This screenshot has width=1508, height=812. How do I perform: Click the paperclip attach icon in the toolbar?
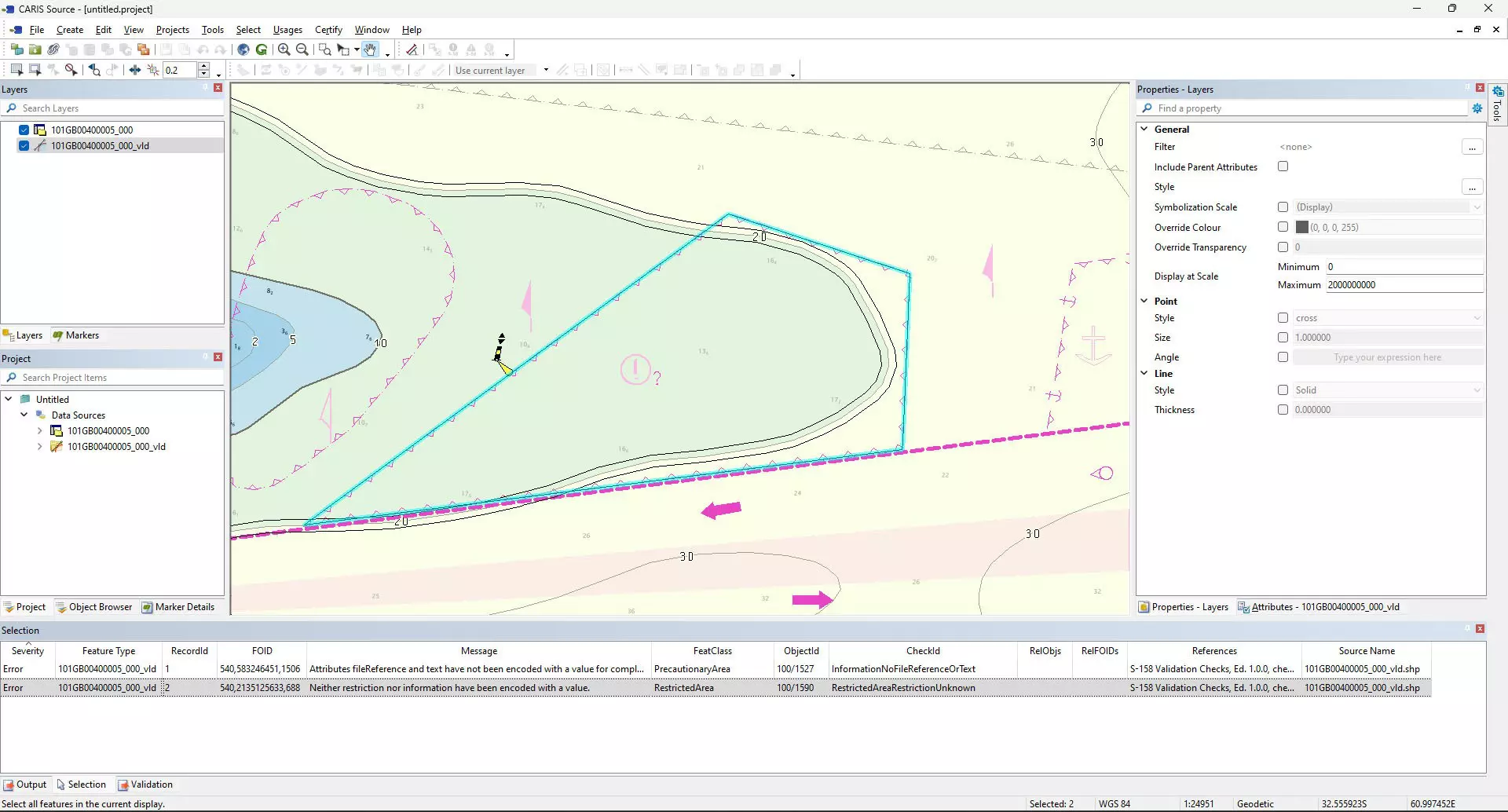click(x=53, y=49)
